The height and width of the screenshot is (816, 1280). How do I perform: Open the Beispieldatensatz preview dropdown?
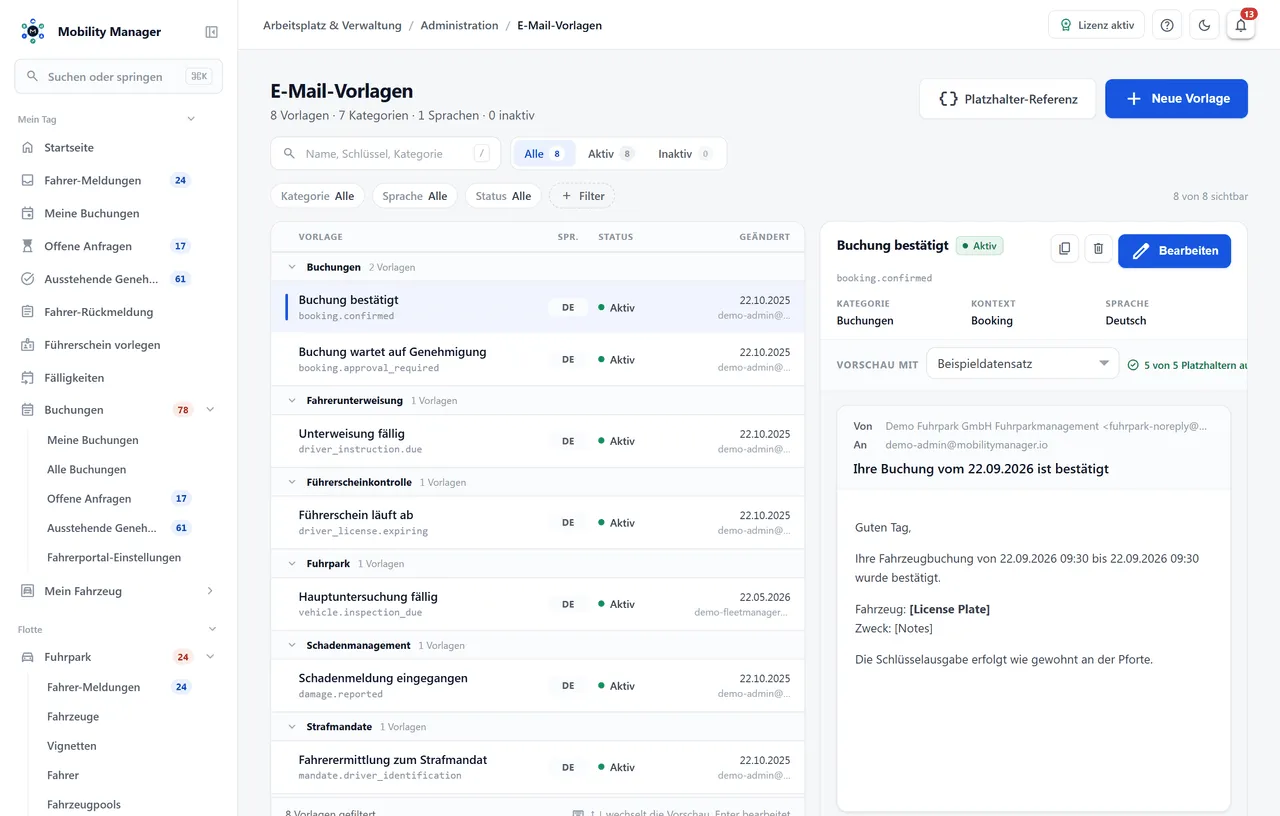coord(1022,364)
